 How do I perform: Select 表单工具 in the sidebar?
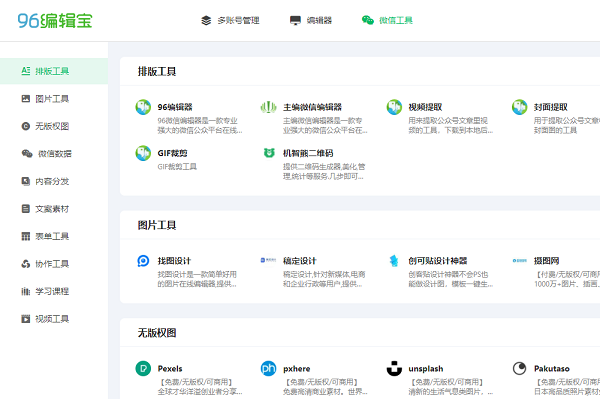click(54, 236)
